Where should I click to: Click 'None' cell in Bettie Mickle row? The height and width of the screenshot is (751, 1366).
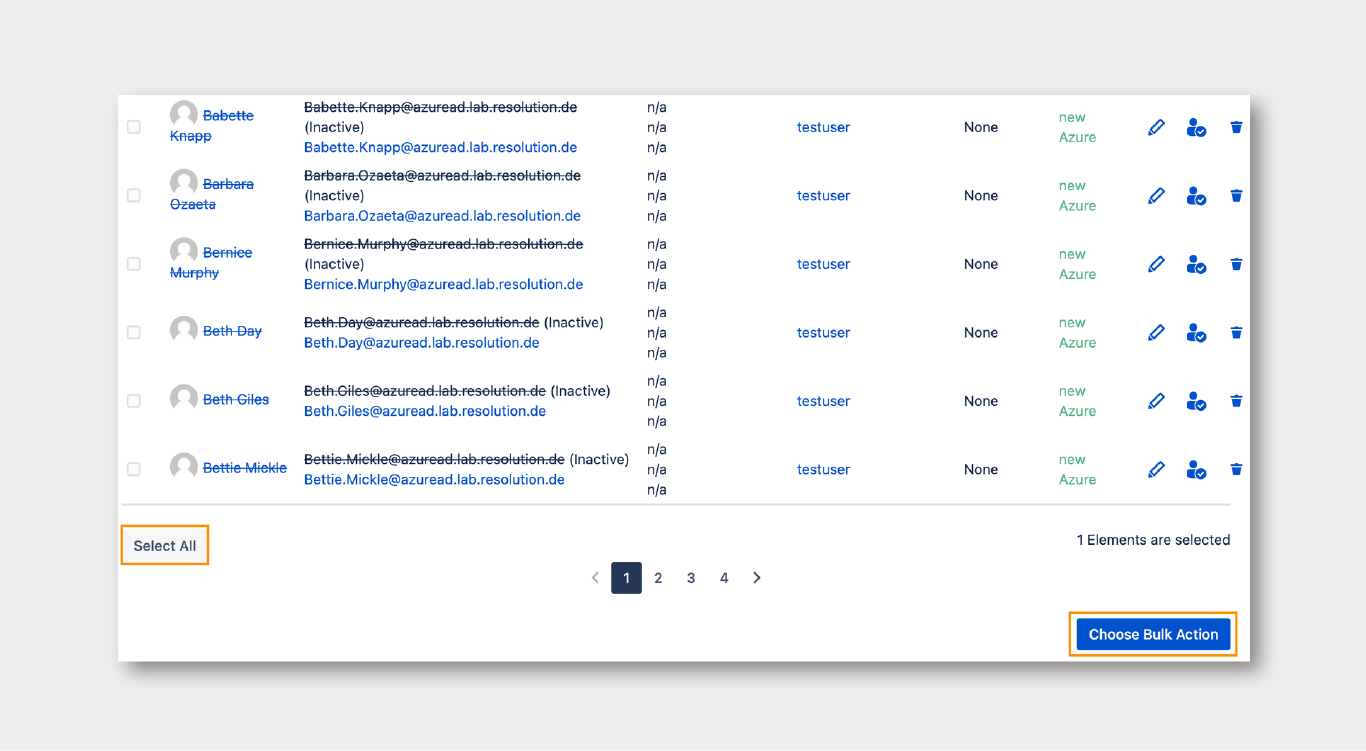pyautogui.click(x=981, y=469)
